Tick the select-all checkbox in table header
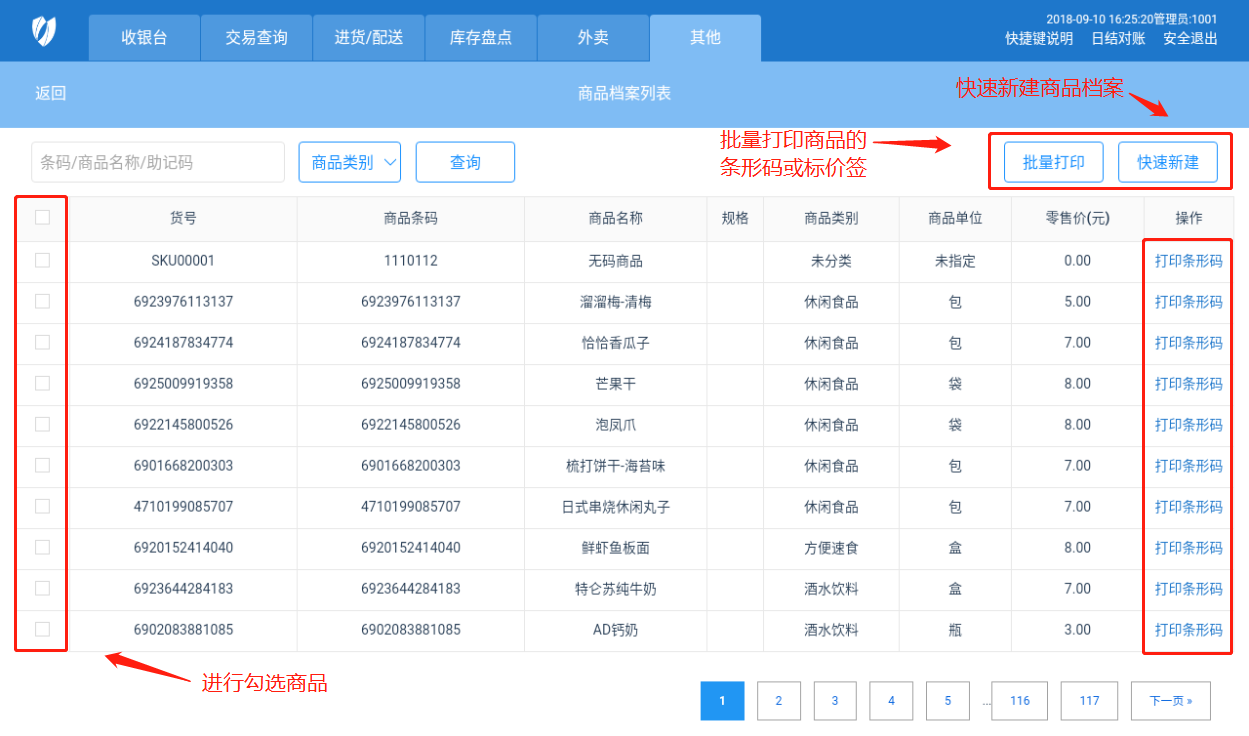Viewport: 1249px width, 736px height. click(42, 217)
